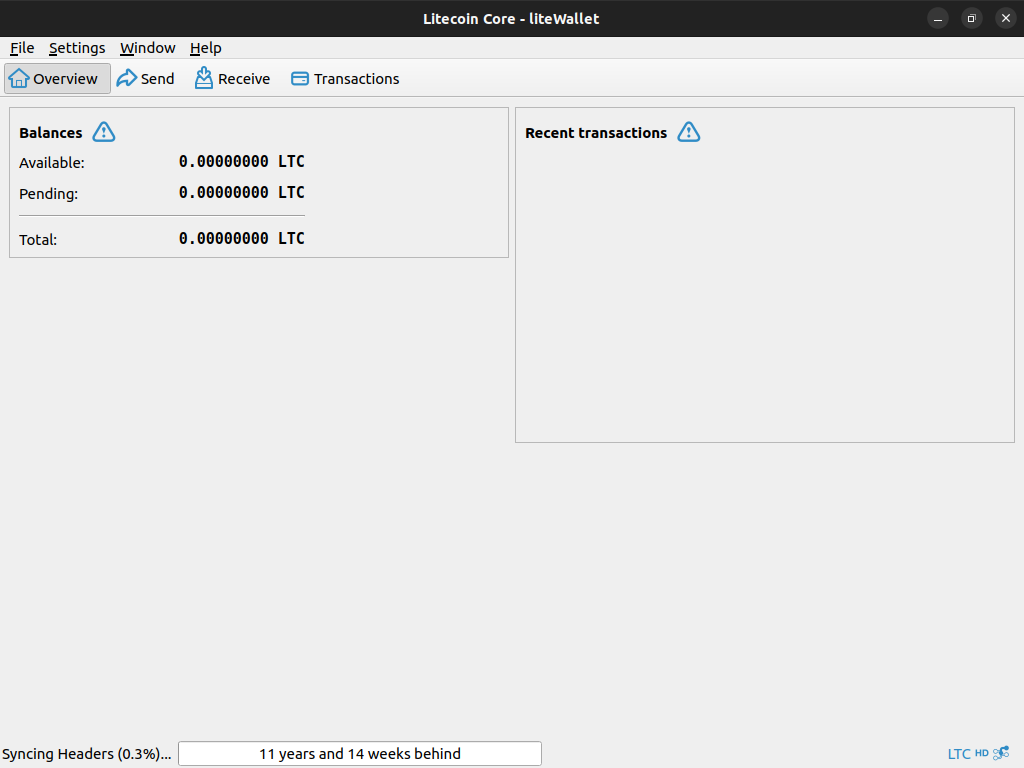The image size is (1024, 768).
Task: Click the Syncing Headers (0.3%) status text
Action: (86, 754)
